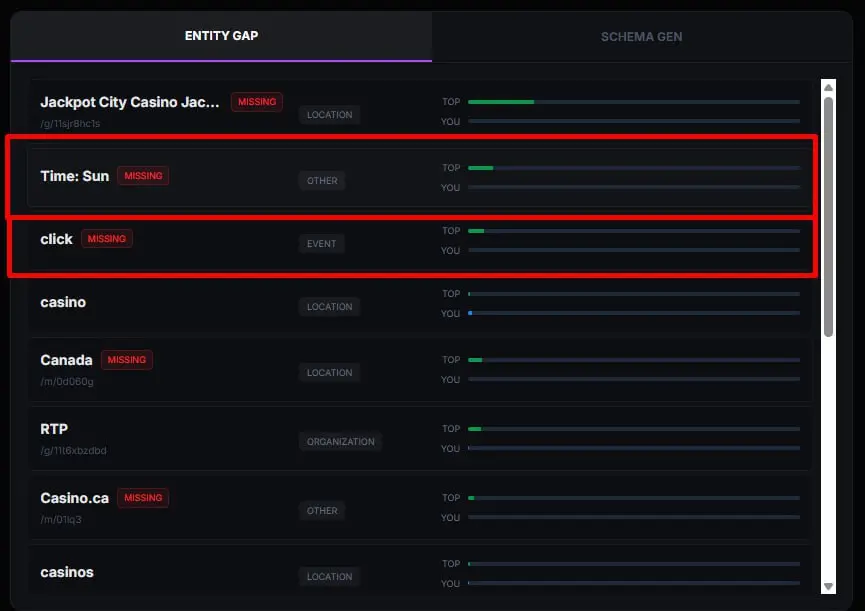Image resolution: width=865 pixels, height=611 pixels.
Task: Click the TOP bar for Jackpot City Casino
Action: pyautogui.click(x=633, y=102)
